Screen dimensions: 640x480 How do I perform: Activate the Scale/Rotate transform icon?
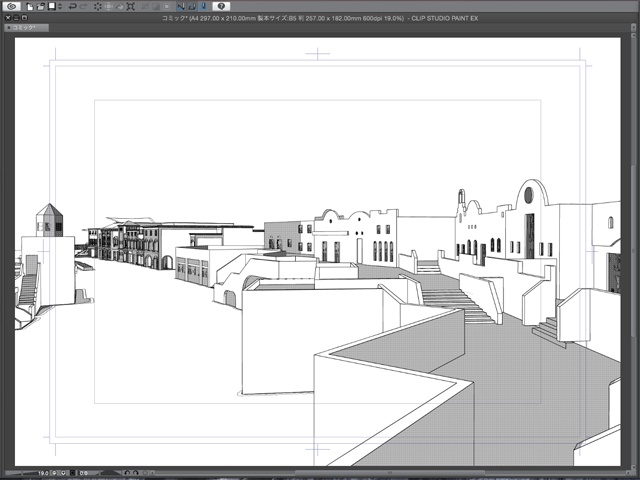click(131, 7)
